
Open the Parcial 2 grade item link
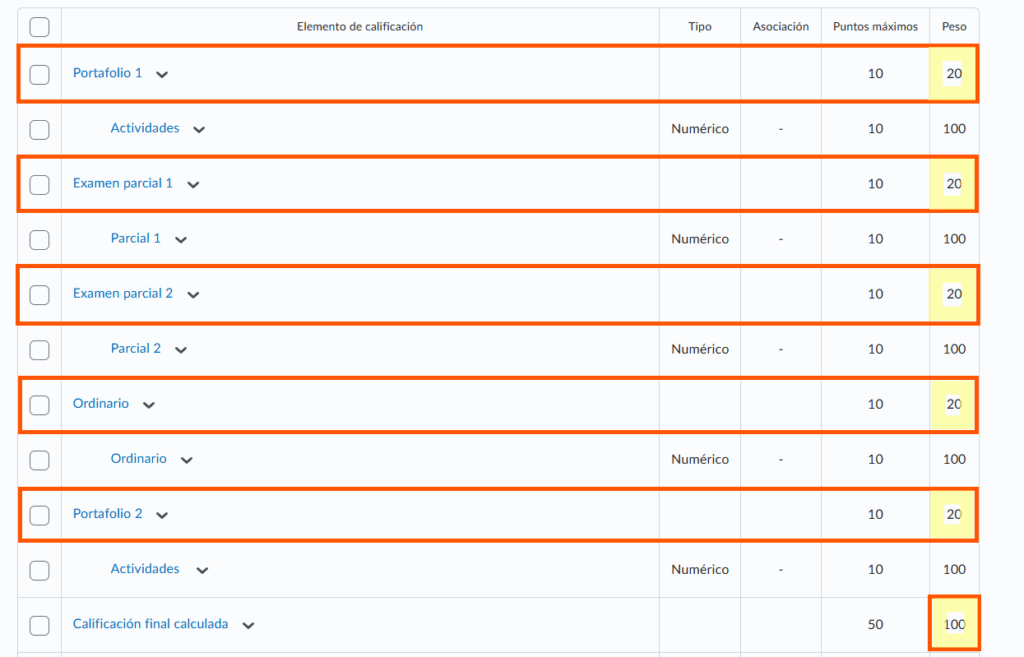[x=136, y=349]
